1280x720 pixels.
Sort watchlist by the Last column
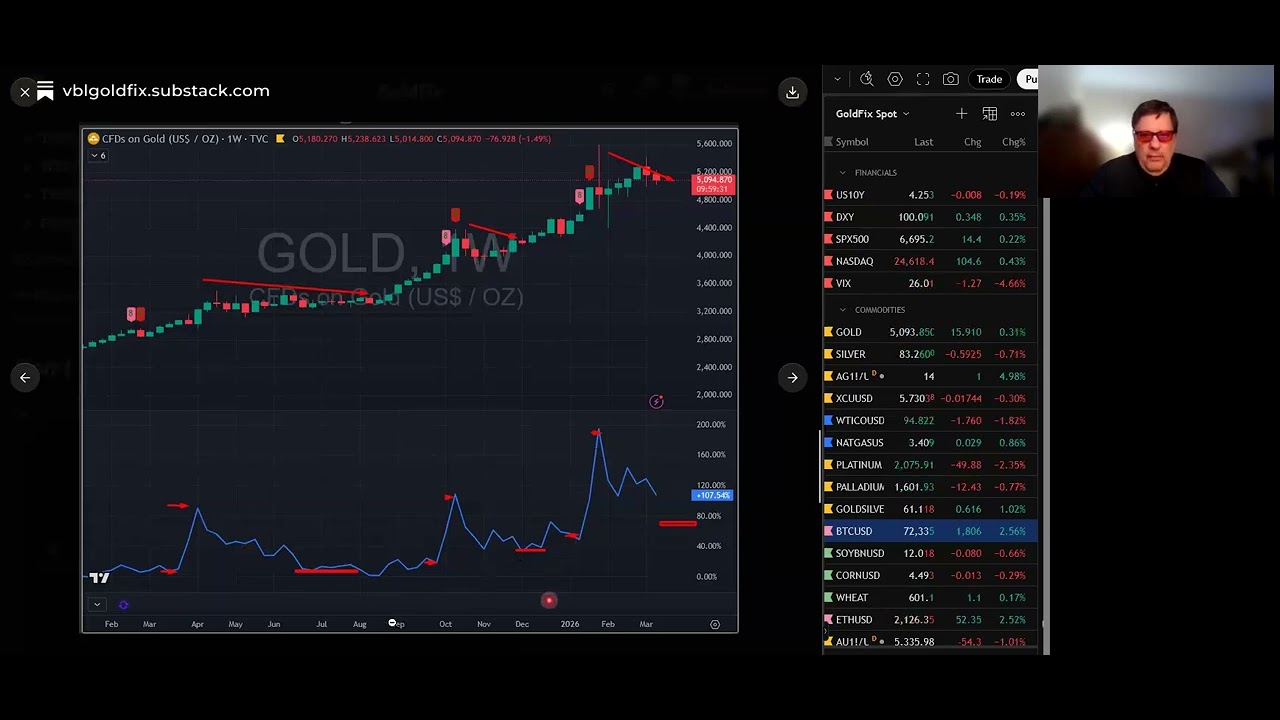point(923,142)
